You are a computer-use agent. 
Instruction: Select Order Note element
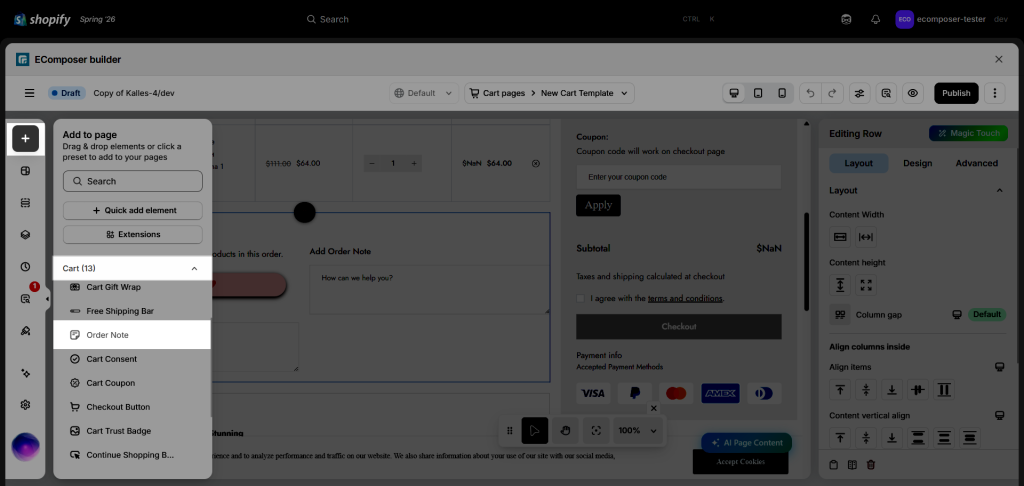tap(133, 335)
